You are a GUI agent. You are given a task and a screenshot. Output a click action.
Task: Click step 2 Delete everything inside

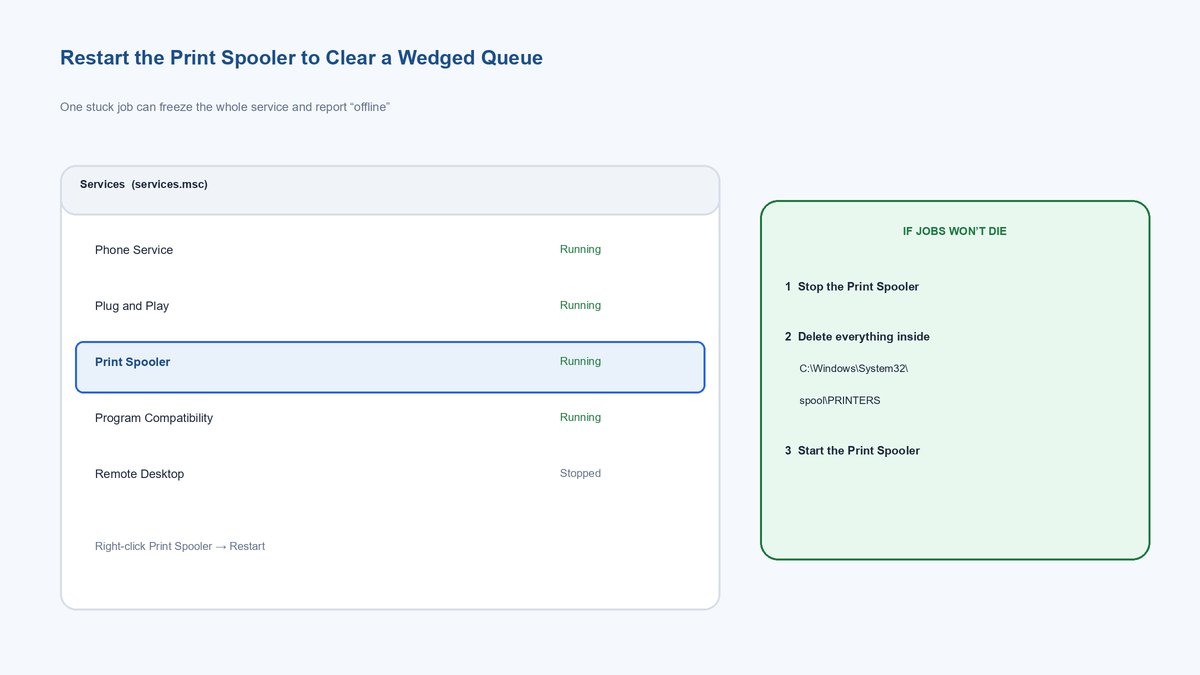(x=858, y=337)
